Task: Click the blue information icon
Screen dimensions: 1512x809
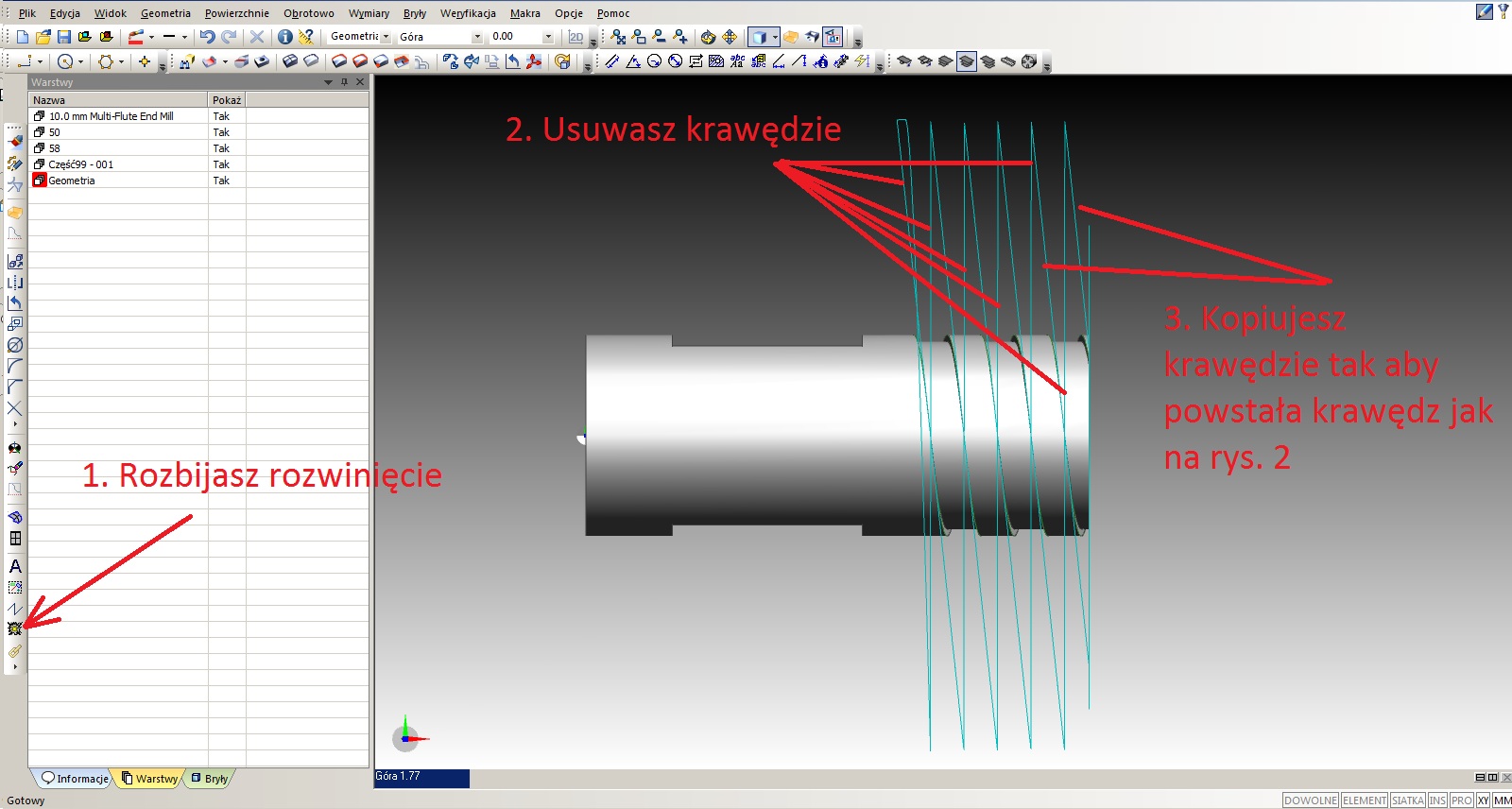Action: (x=284, y=37)
